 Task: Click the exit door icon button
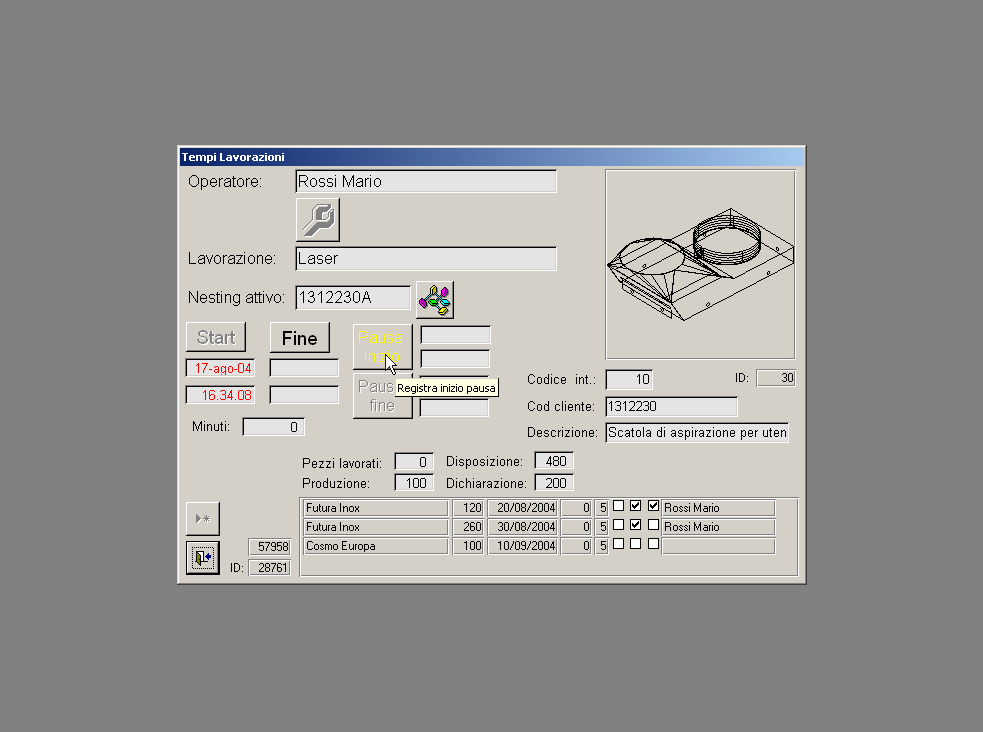202,557
